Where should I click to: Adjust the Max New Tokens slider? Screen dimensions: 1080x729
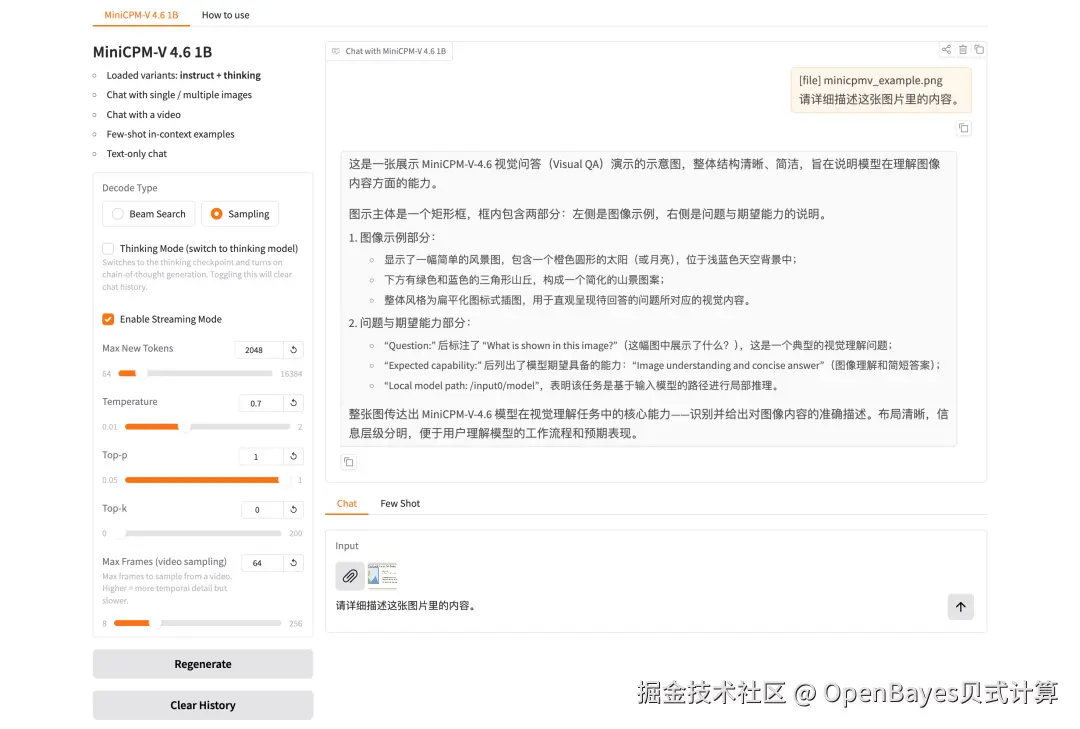click(196, 373)
